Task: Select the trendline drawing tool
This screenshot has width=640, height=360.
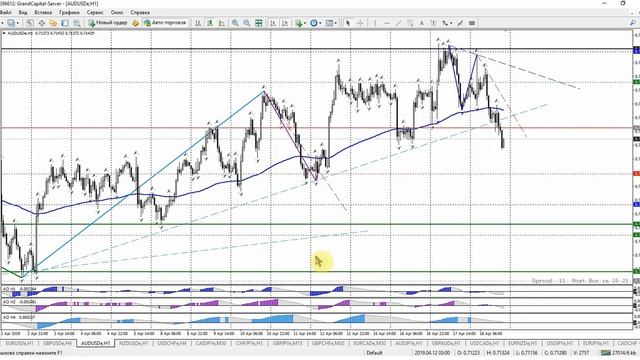Action: pyautogui.click(x=398, y=23)
